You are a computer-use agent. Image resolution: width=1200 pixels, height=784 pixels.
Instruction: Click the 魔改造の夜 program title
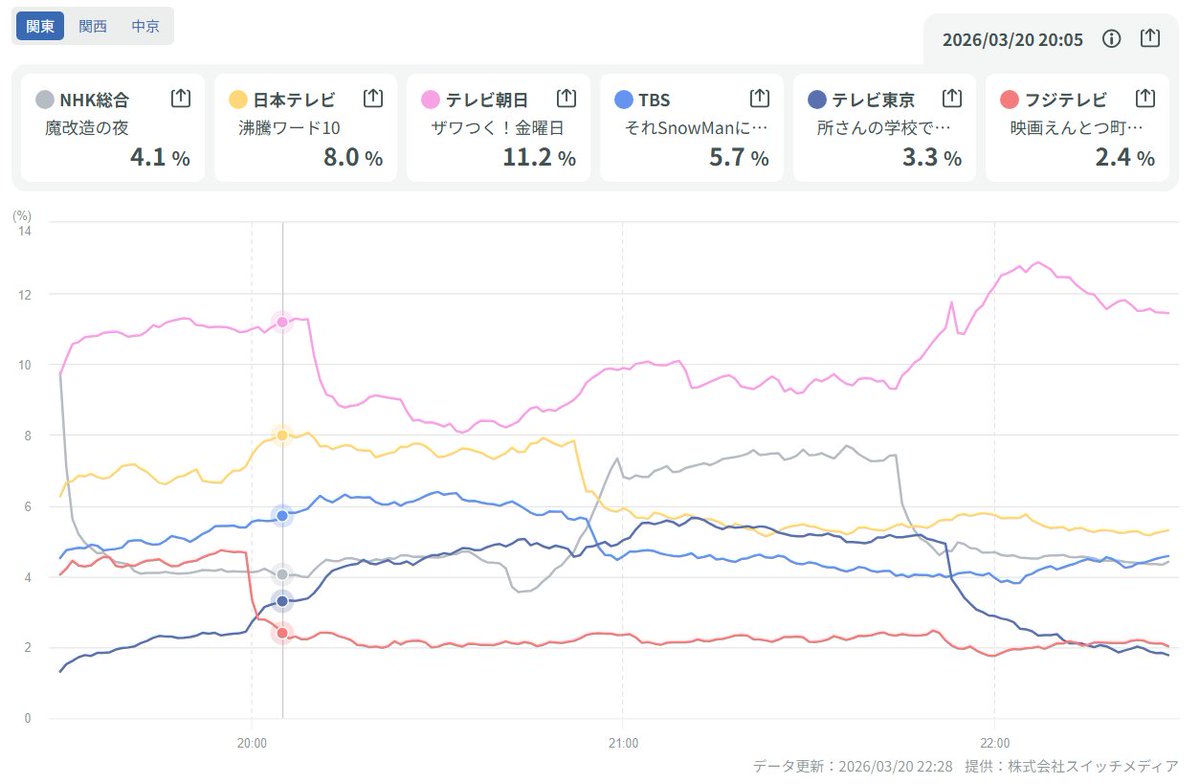(87, 128)
